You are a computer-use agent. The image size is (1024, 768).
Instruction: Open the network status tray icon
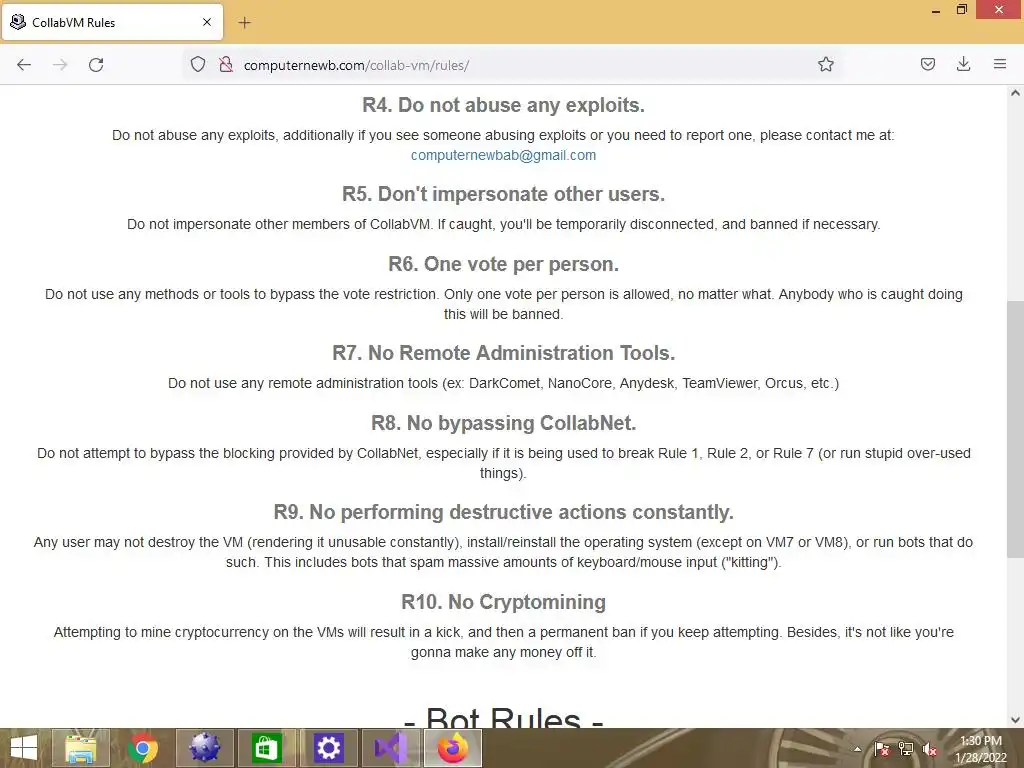click(906, 749)
